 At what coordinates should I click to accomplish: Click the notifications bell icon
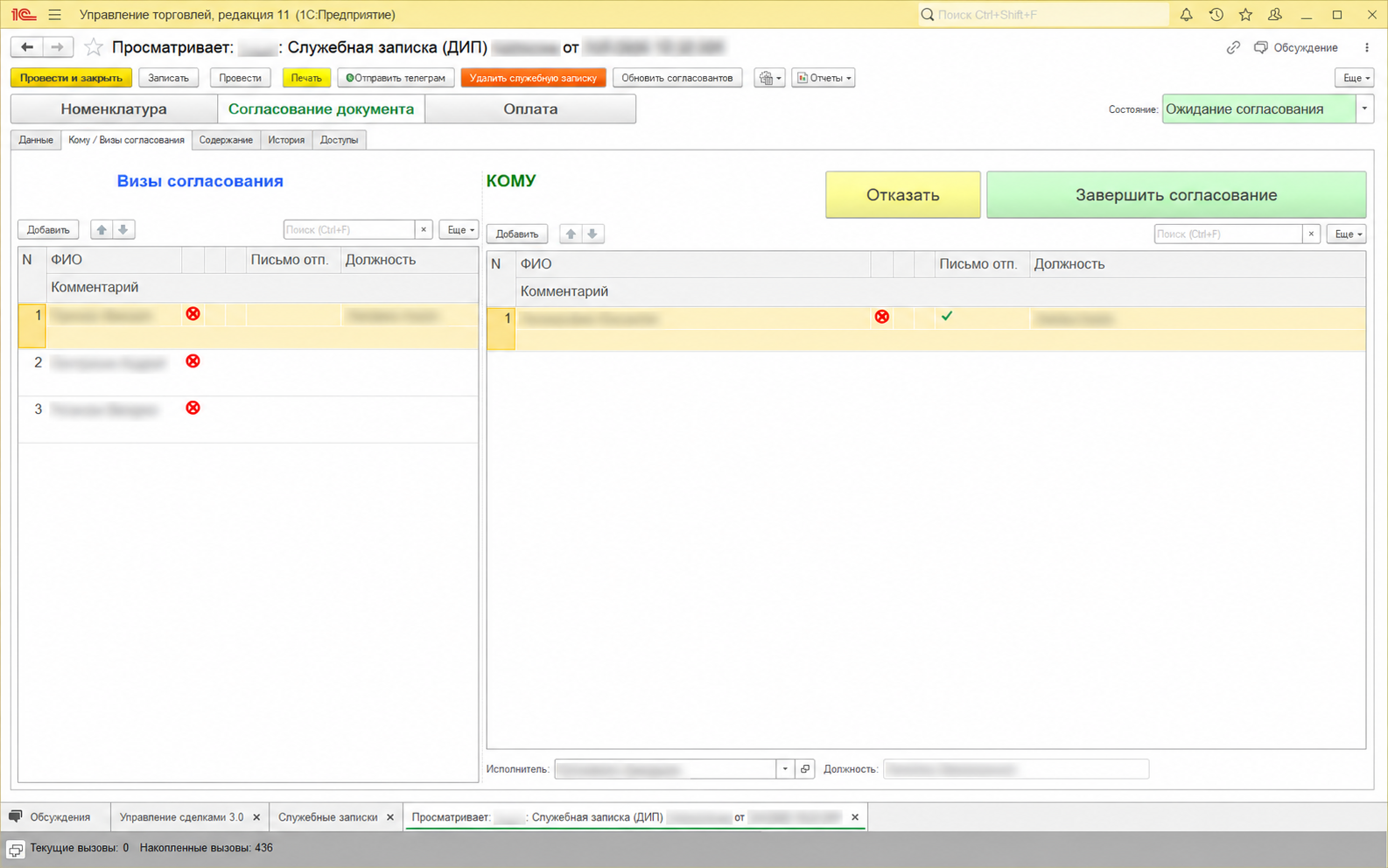click(1186, 15)
